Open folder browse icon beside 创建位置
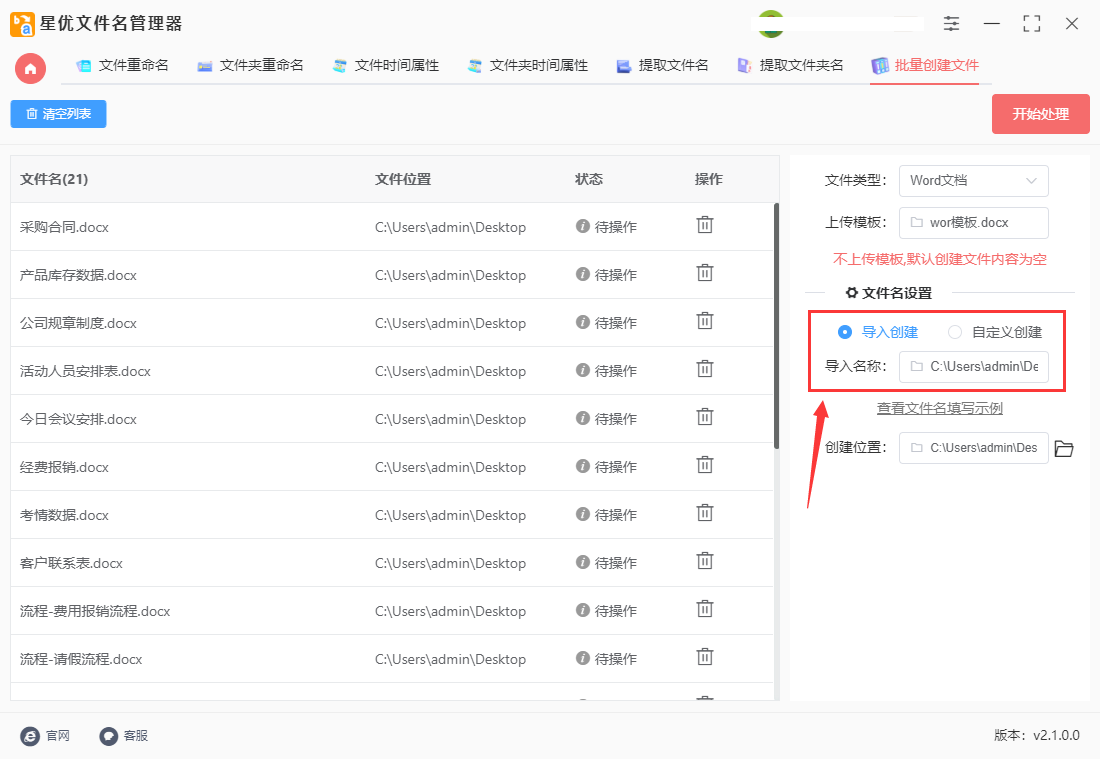This screenshot has height=760, width=1100. (x=1064, y=448)
